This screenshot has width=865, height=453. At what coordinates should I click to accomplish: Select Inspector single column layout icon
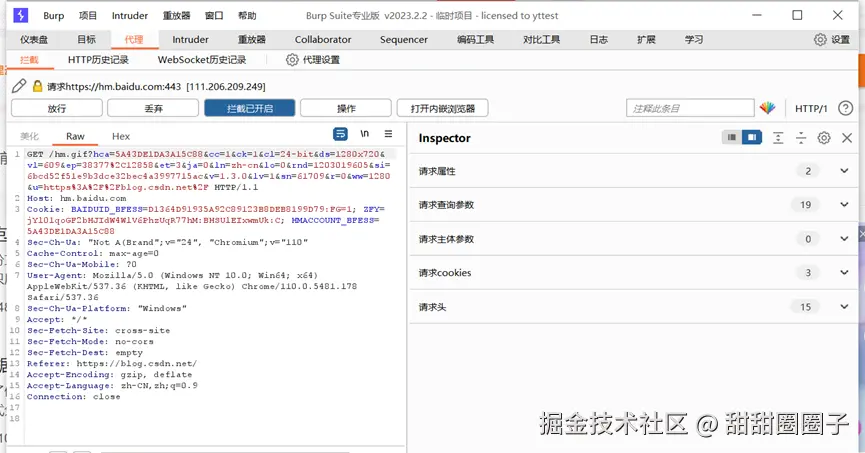[x=731, y=137]
